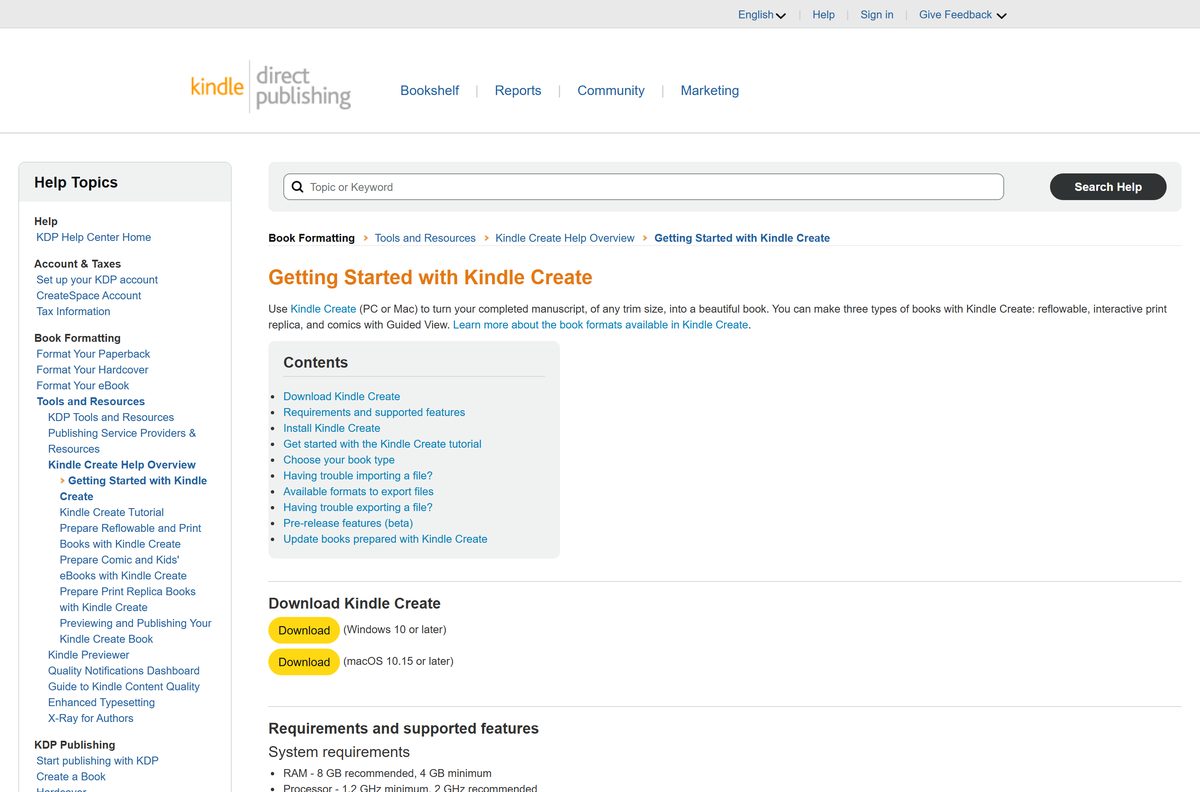Collapse Kindle Create Help Overview sidebar item
This screenshot has width=1200, height=792.
(122, 465)
